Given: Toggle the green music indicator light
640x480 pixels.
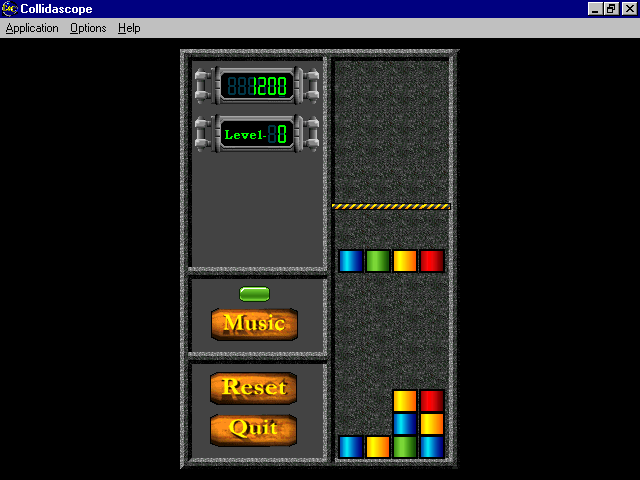Looking at the screenshot, I should point(254,293).
